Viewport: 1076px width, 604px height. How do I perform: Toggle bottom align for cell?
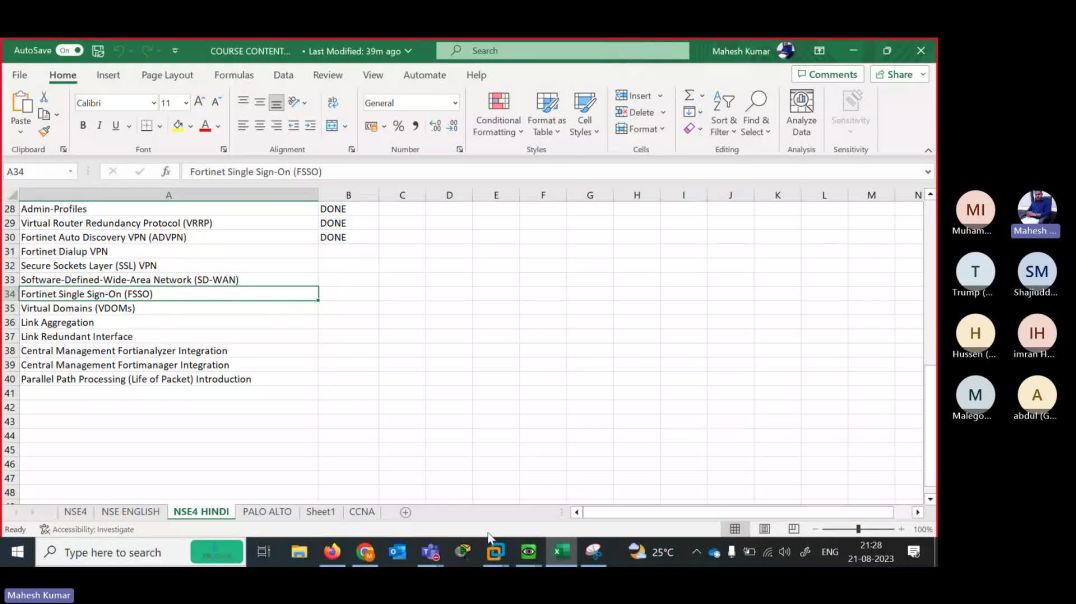click(277, 102)
